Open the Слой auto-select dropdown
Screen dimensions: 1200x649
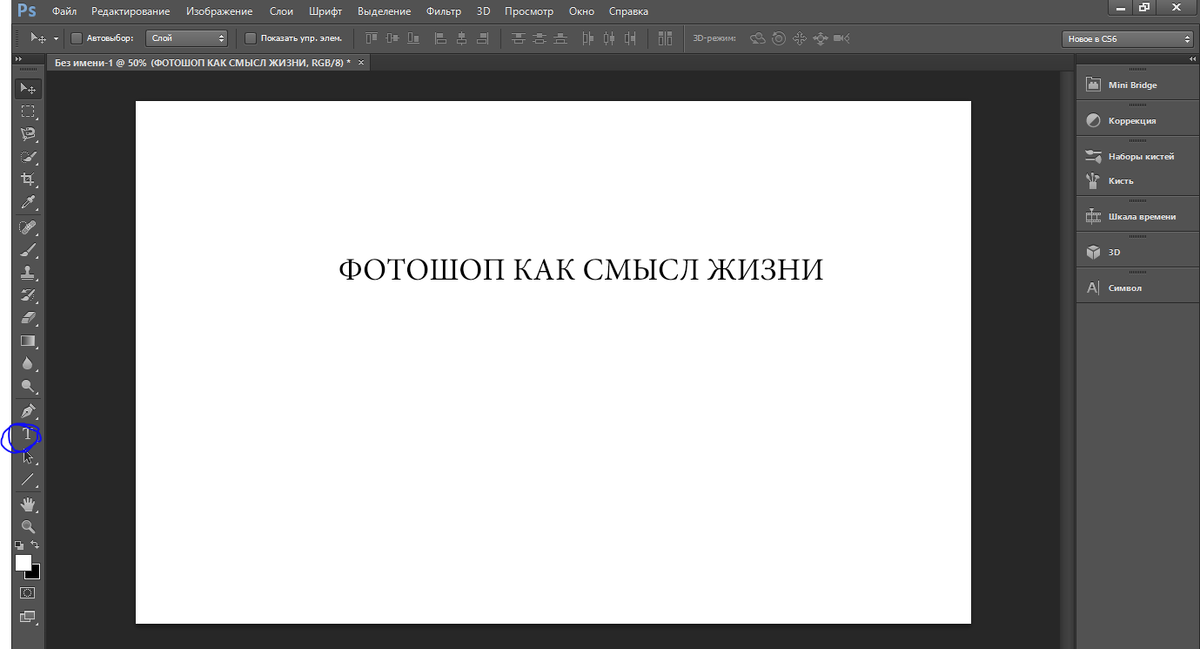point(188,38)
